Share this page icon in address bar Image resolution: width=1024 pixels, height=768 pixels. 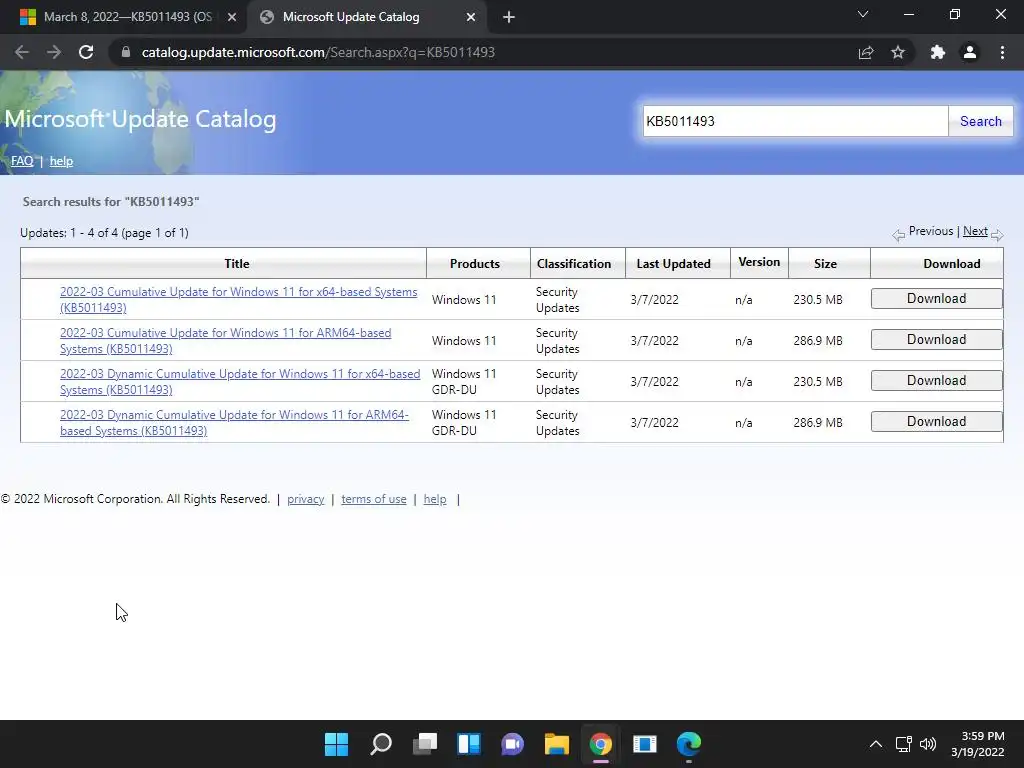(x=866, y=52)
